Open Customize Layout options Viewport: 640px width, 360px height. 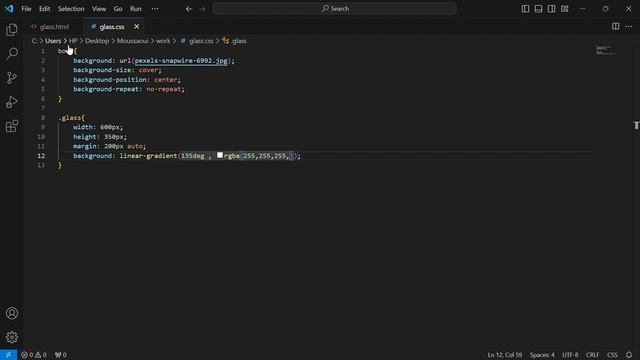[564, 9]
